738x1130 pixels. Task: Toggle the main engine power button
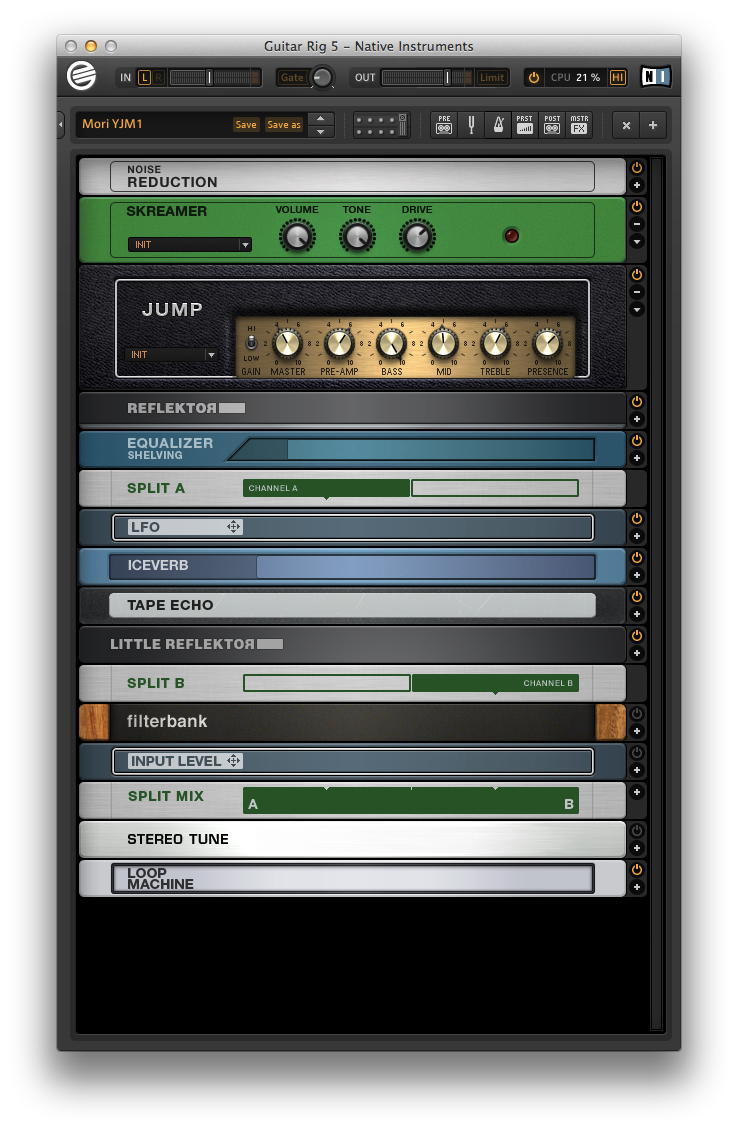click(x=533, y=77)
